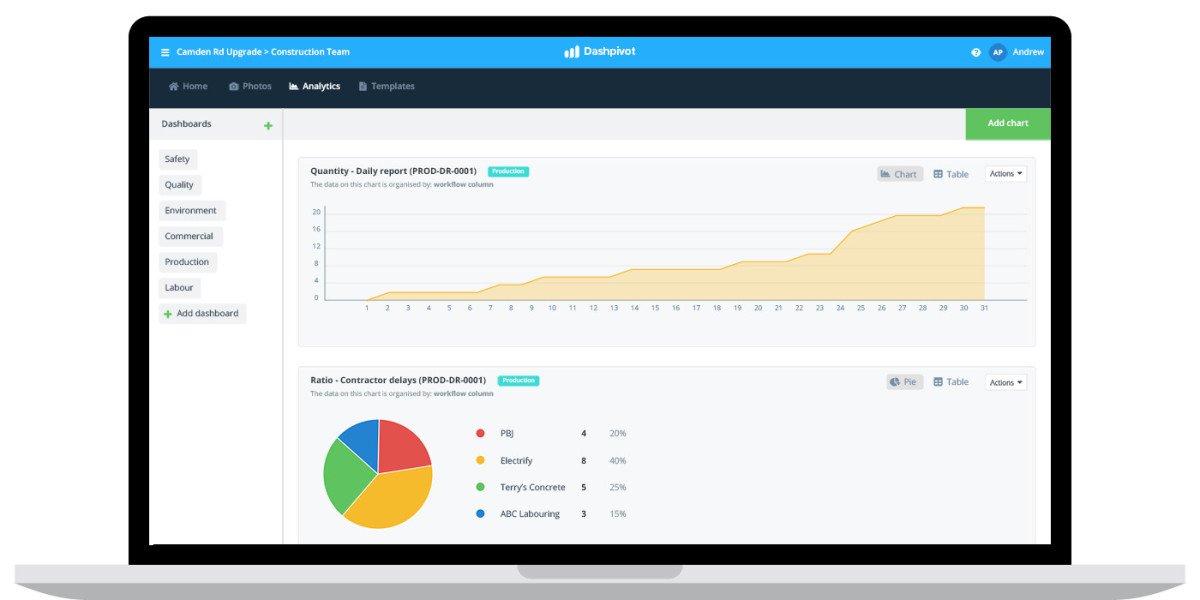
Task: Click the yellow Electrify legend dot
Action: [480, 460]
